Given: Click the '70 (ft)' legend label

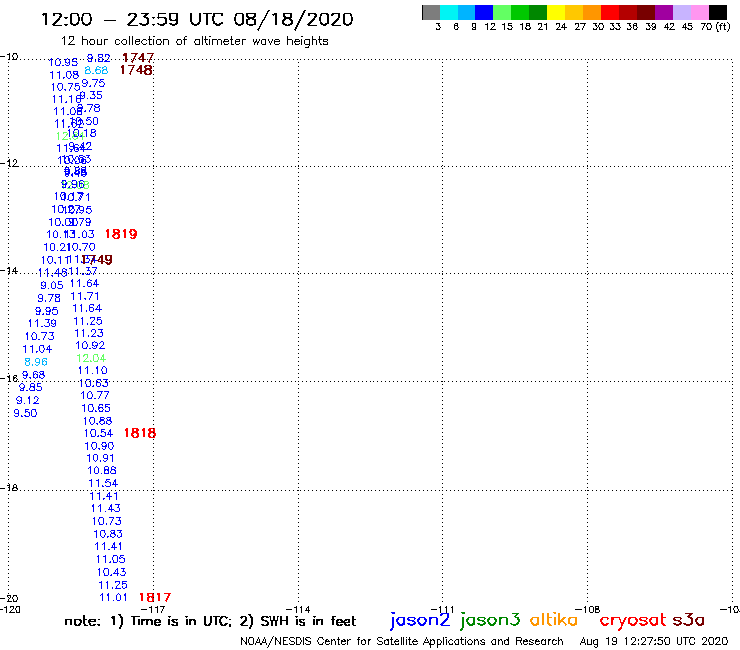Looking at the screenshot, I should pos(715,26).
